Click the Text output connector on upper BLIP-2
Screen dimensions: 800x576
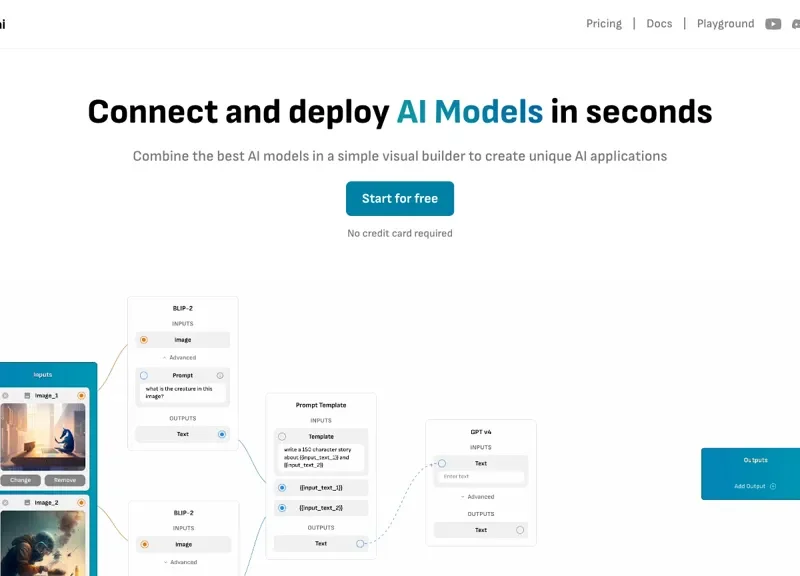point(222,434)
